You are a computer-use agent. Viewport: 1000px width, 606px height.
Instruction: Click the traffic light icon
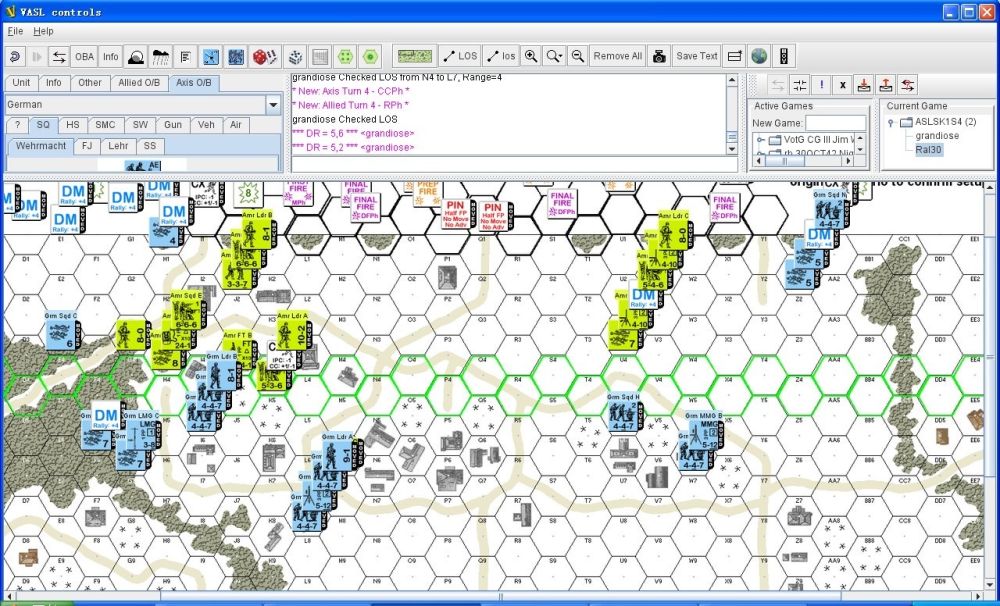click(784, 56)
